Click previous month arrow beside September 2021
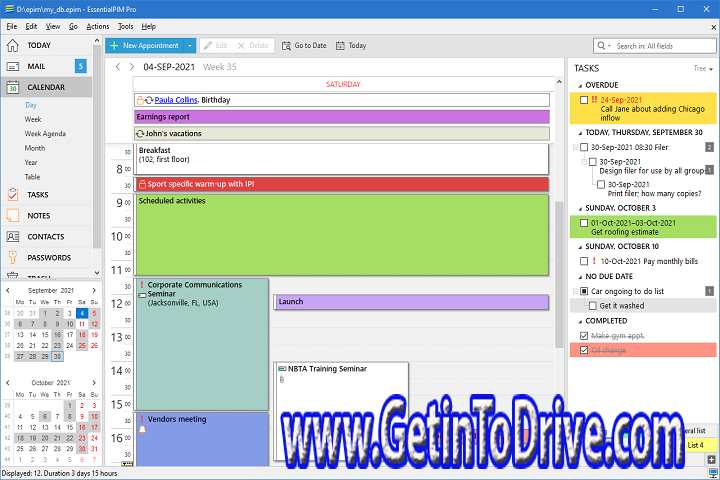The image size is (720, 480). coord(8,290)
